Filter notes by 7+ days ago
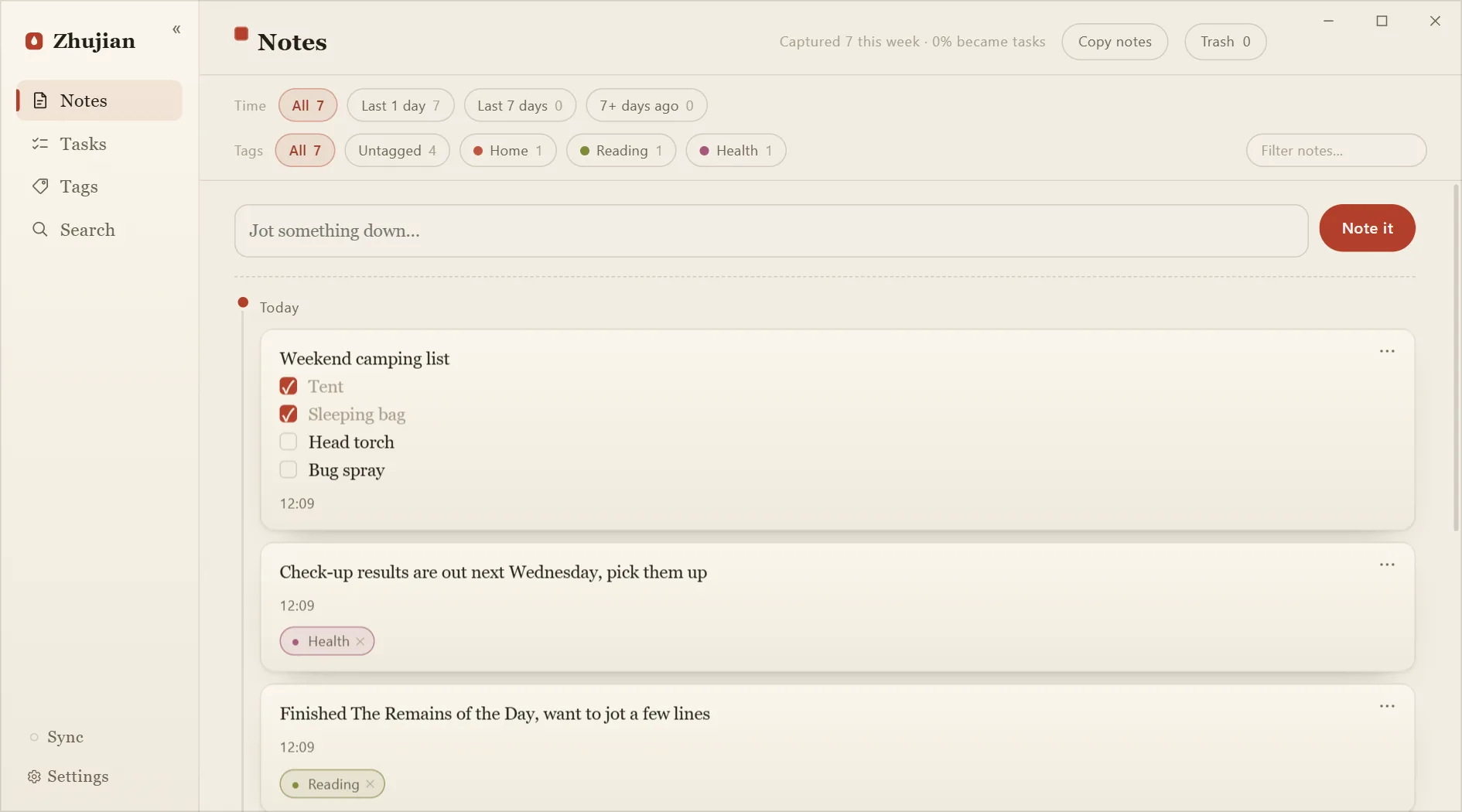 pos(647,105)
